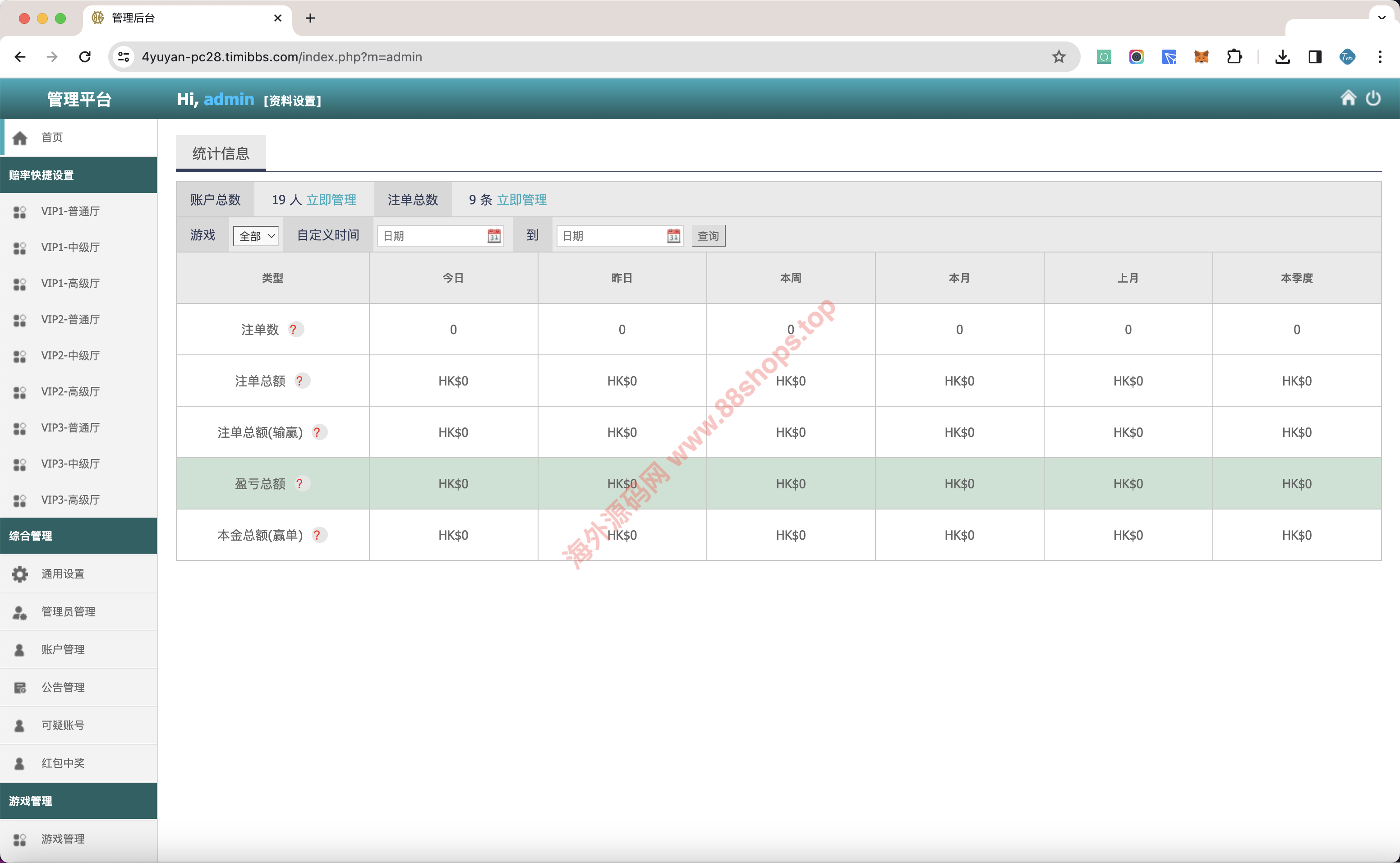Open calendar picker for start date
Image resolution: width=1400 pixels, height=863 pixels.
click(x=494, y=236)
